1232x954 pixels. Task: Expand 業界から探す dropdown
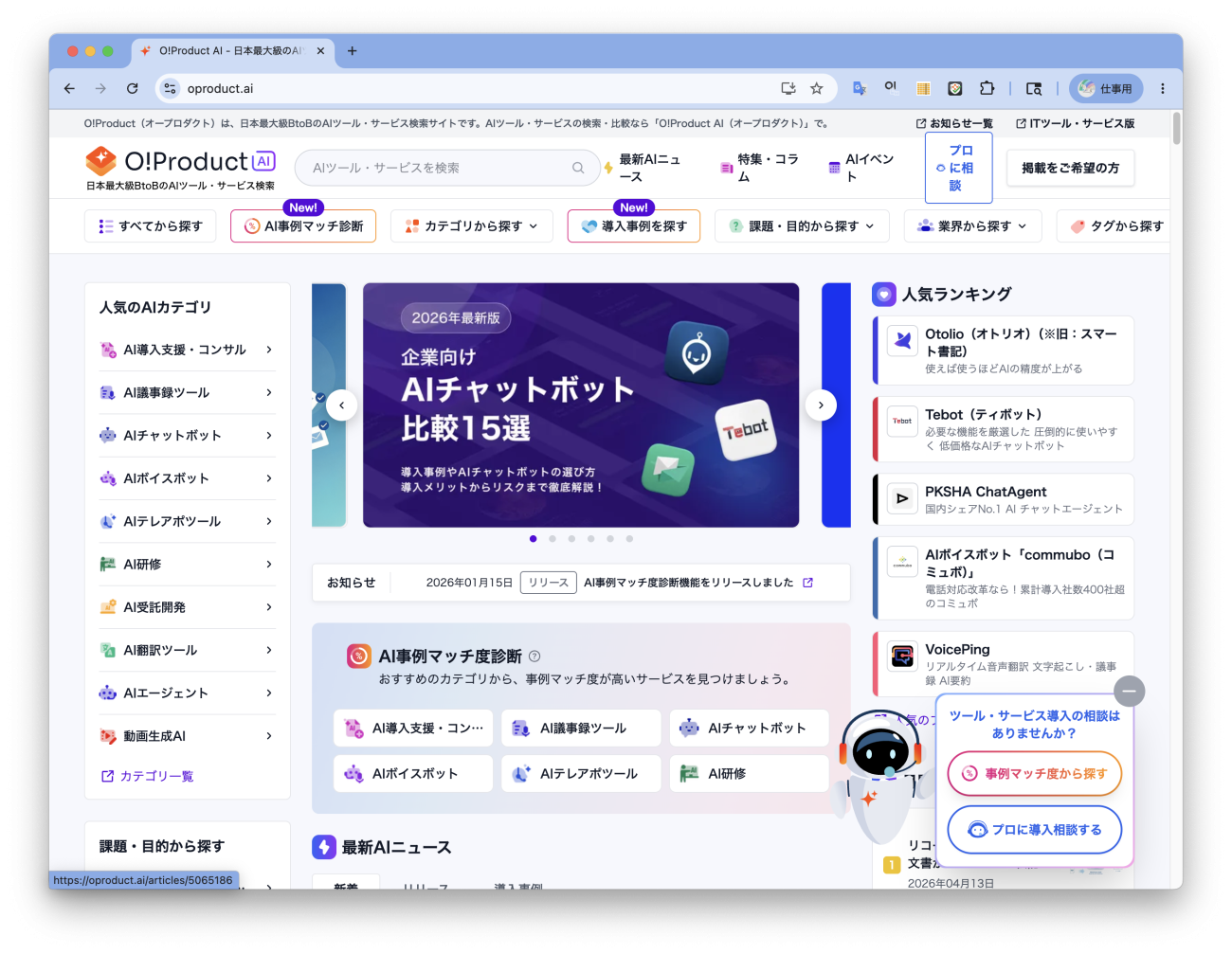click(973, 226)
